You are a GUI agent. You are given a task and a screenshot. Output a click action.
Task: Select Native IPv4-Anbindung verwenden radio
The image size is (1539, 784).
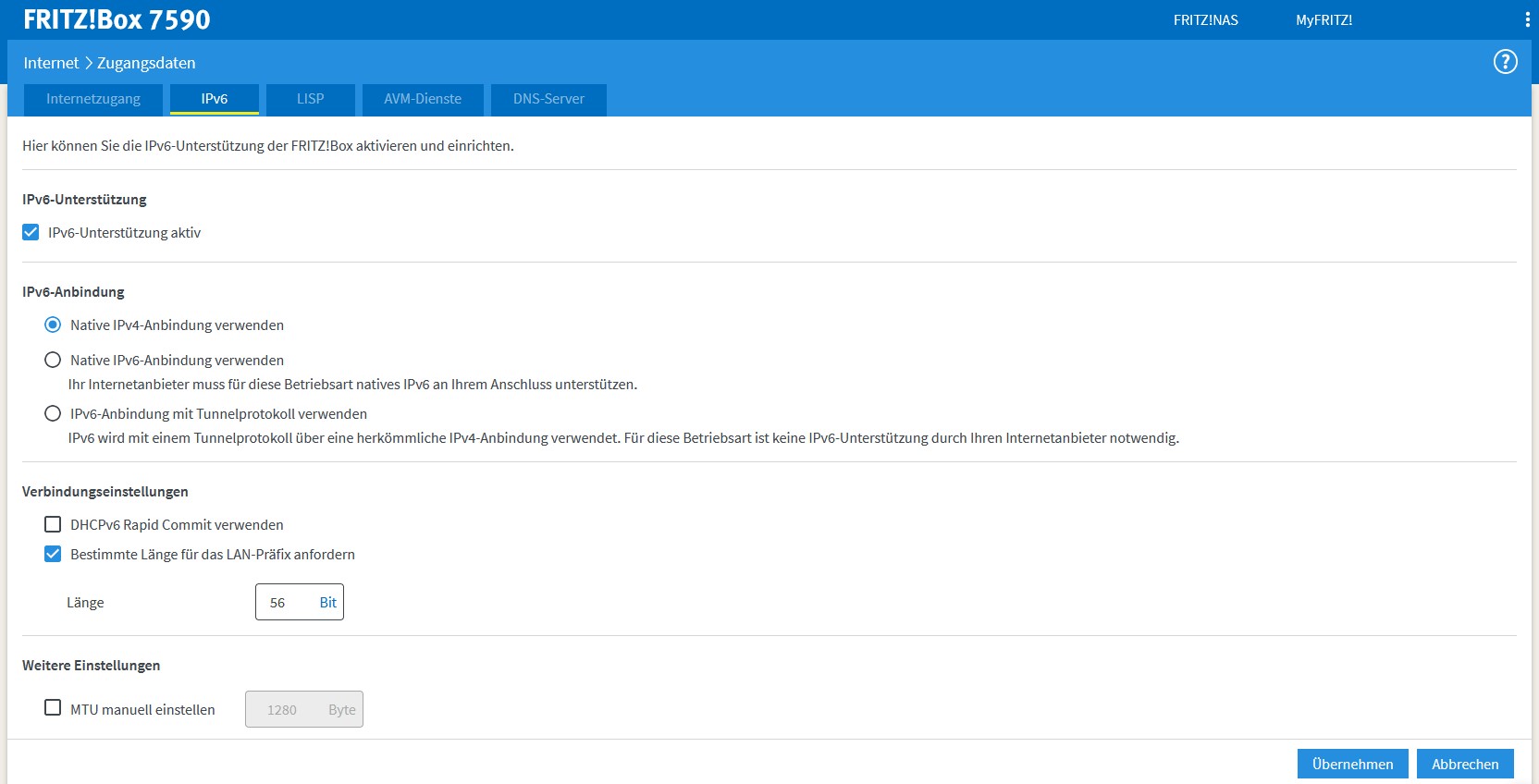tap(53, 325)
